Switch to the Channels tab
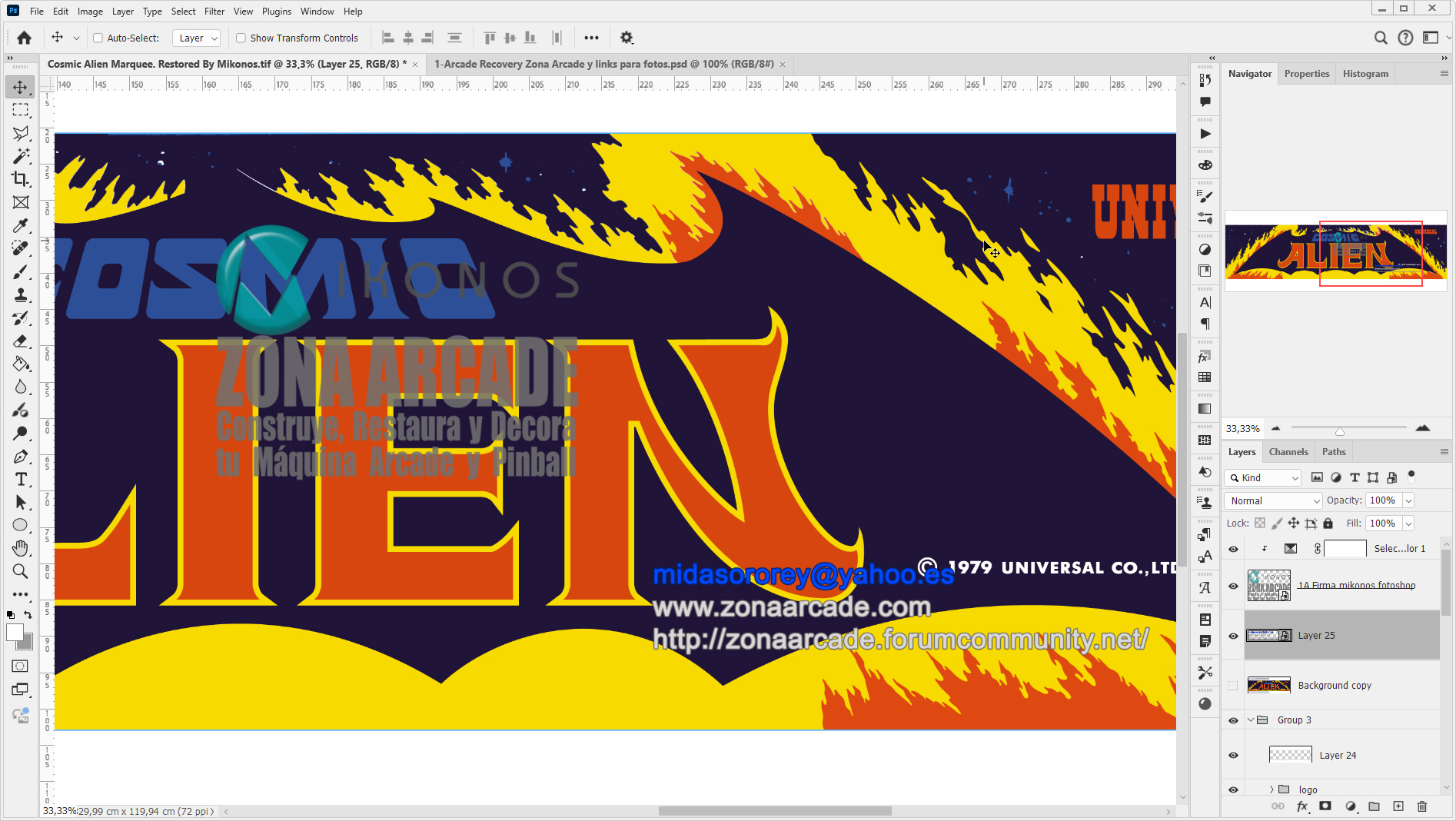The height and width of the screenshot is (821, 1456). [x=1288, y=451]
